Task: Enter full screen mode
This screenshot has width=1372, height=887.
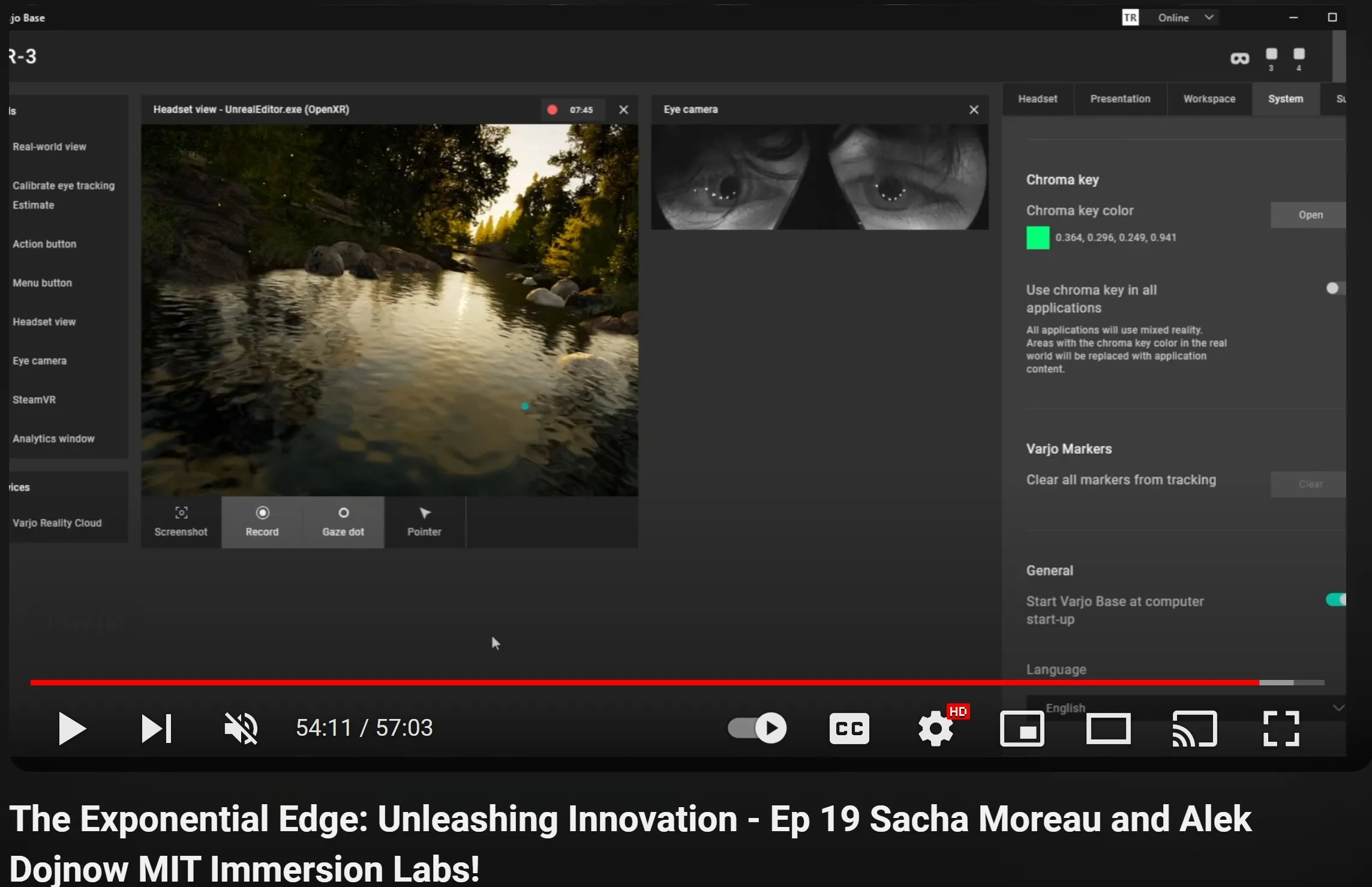Action: pyautogui.click(x=1281, y=729)
